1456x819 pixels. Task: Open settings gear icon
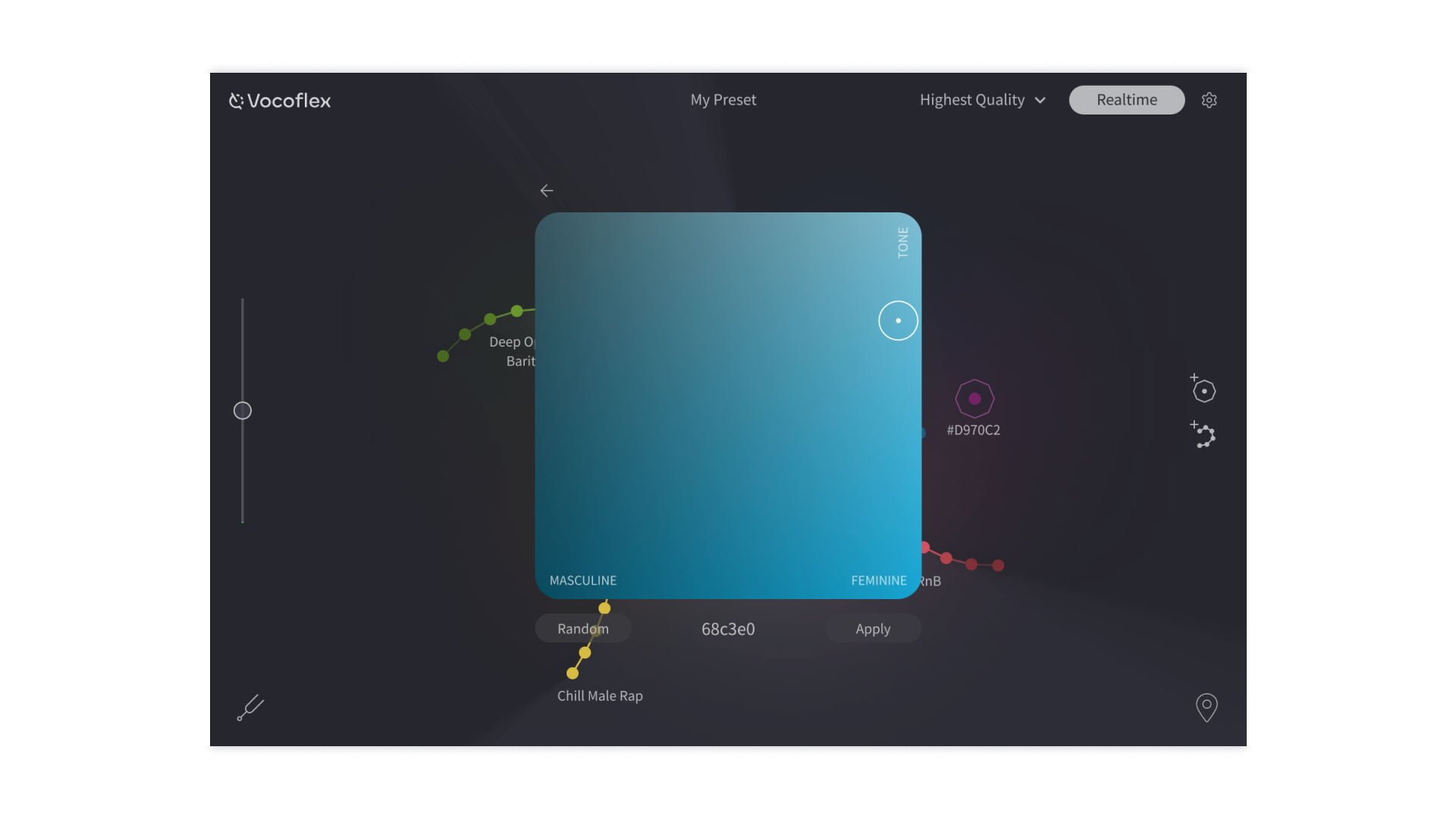(1210, 100)
